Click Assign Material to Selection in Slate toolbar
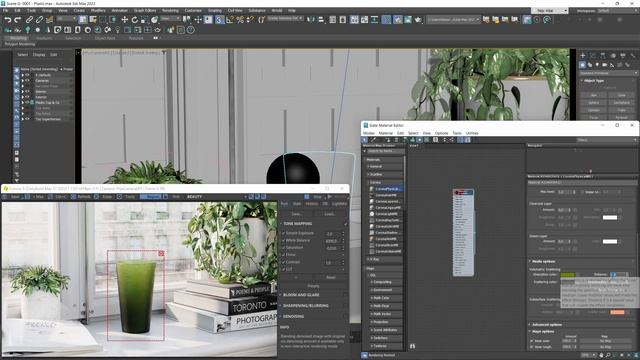This screenshot has width=640, height=360. coord(388,140)
